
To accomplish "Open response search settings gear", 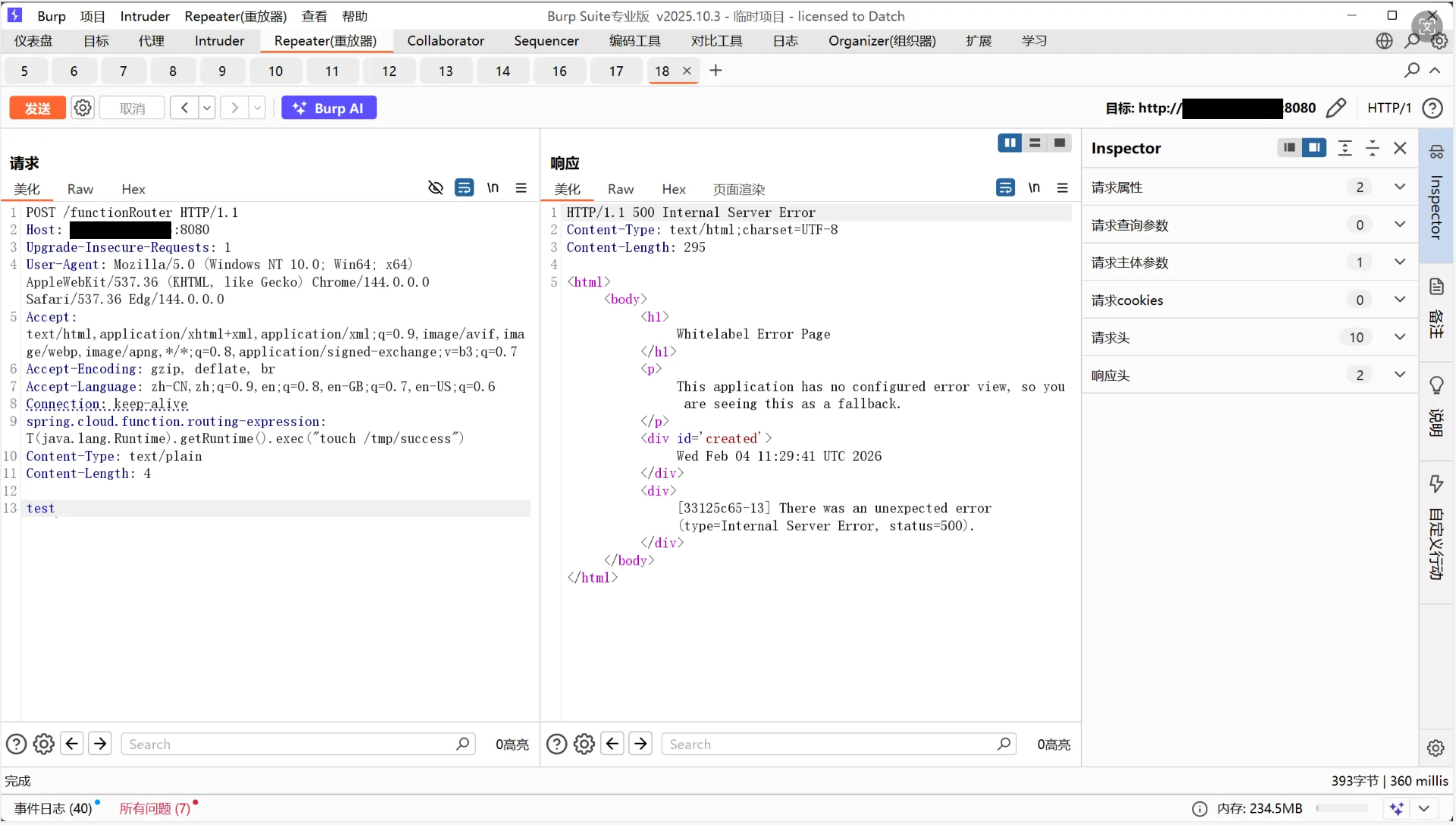I will (584, 744).
